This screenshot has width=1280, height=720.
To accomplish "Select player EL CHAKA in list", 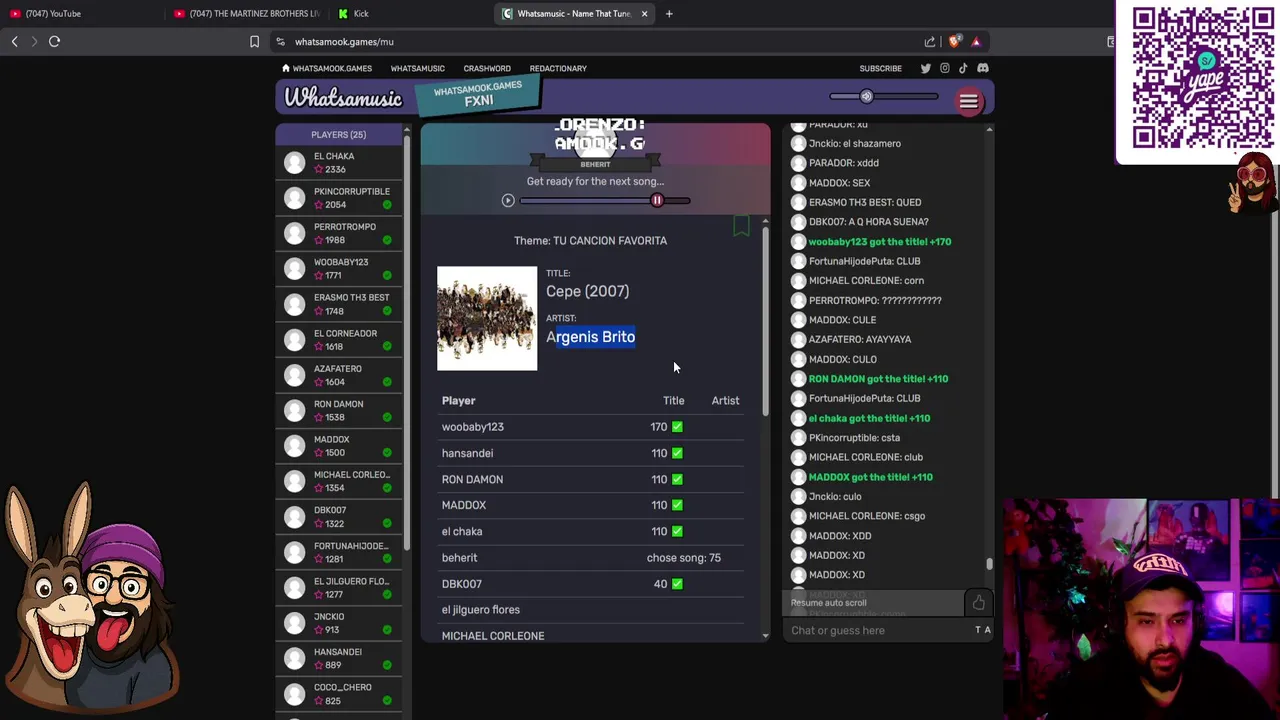I will tap(338, 163).
